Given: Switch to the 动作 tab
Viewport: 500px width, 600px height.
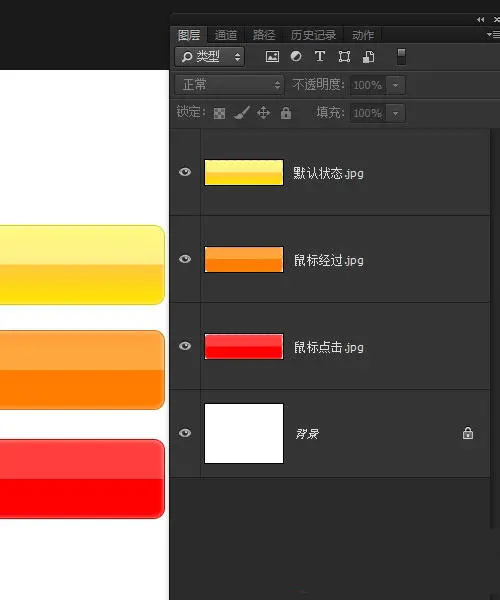Looking at the screenshot, I should (x=363, y=35).
